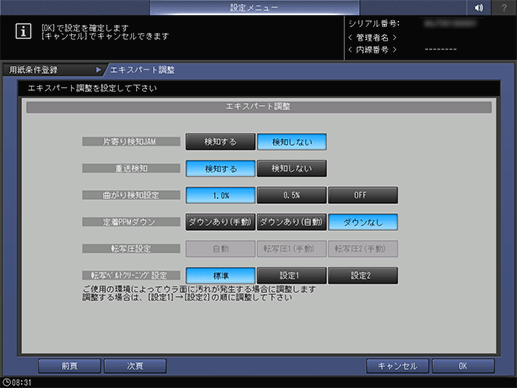Click the 08:31 time display

pos(22,382)
